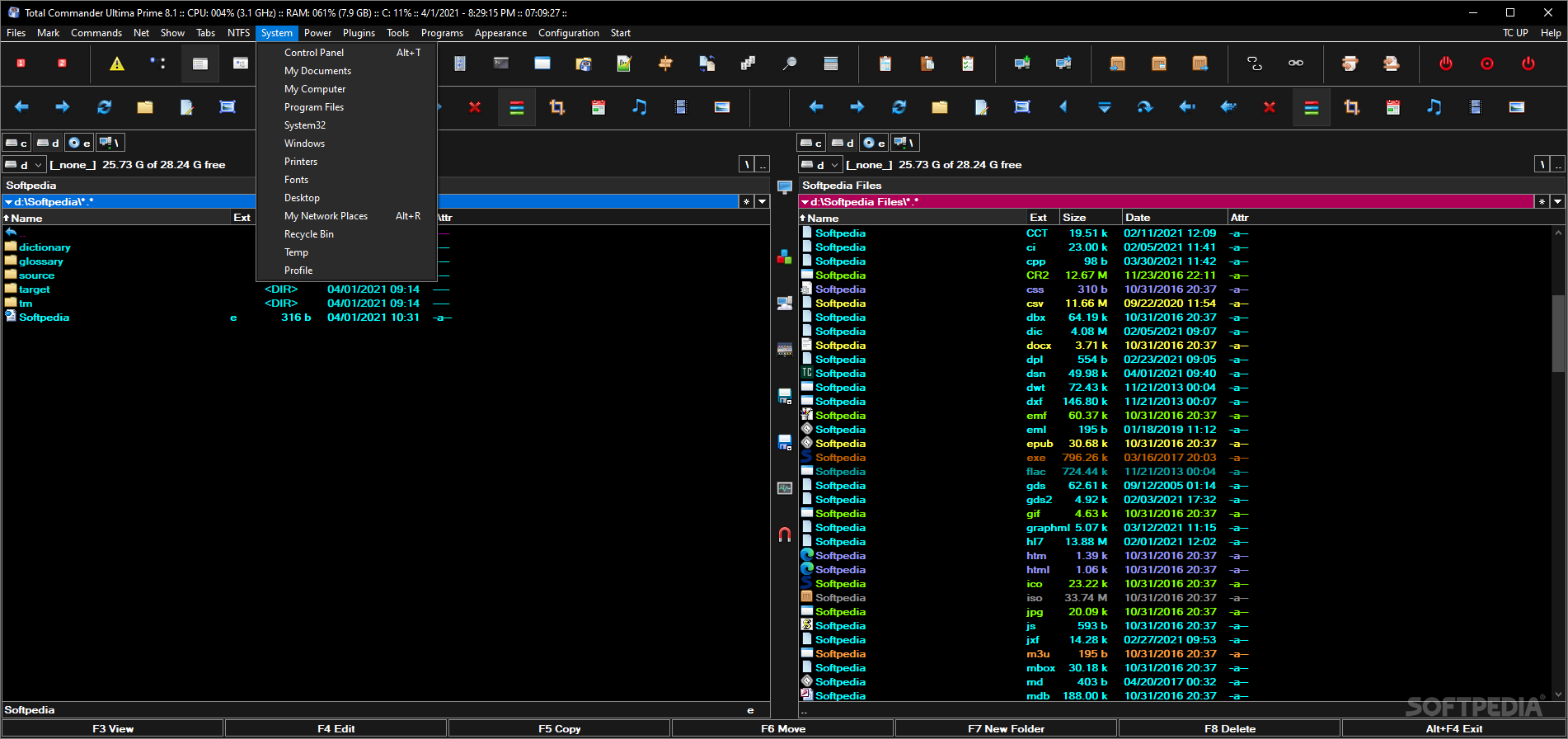Click F8 Delete button
Viewport: 1568px width, 739px height.
tap(1230, 728)
